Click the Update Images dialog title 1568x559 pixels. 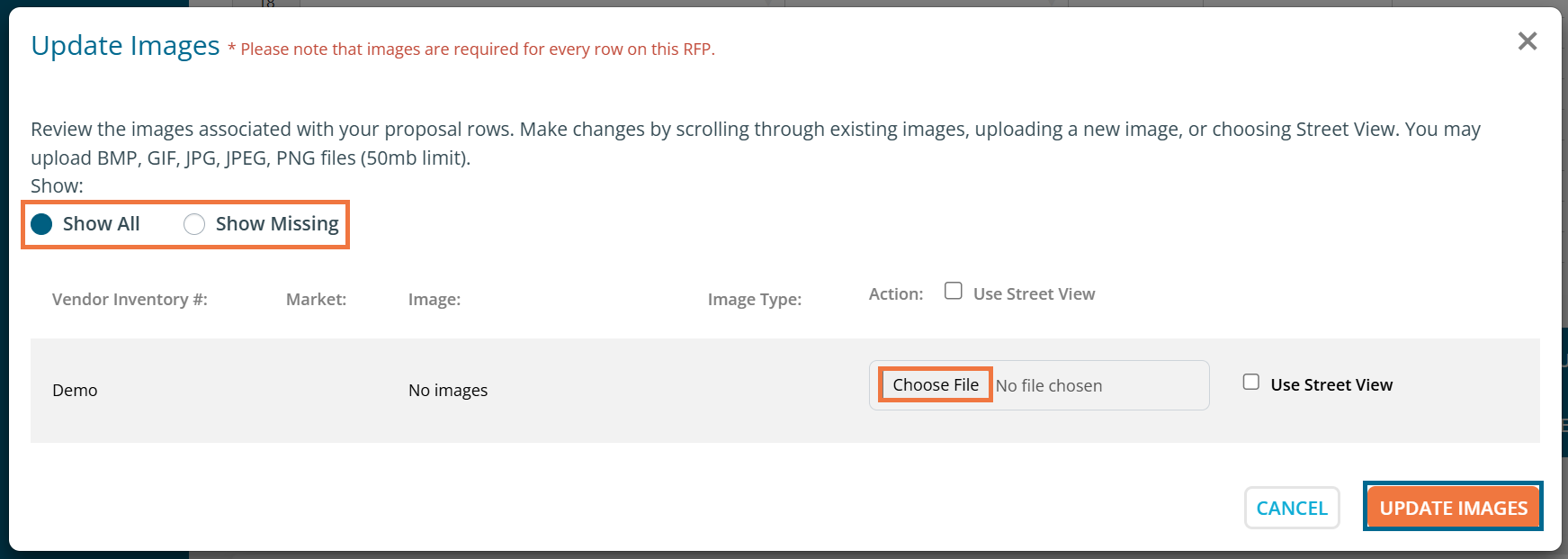tap(125, 46)
